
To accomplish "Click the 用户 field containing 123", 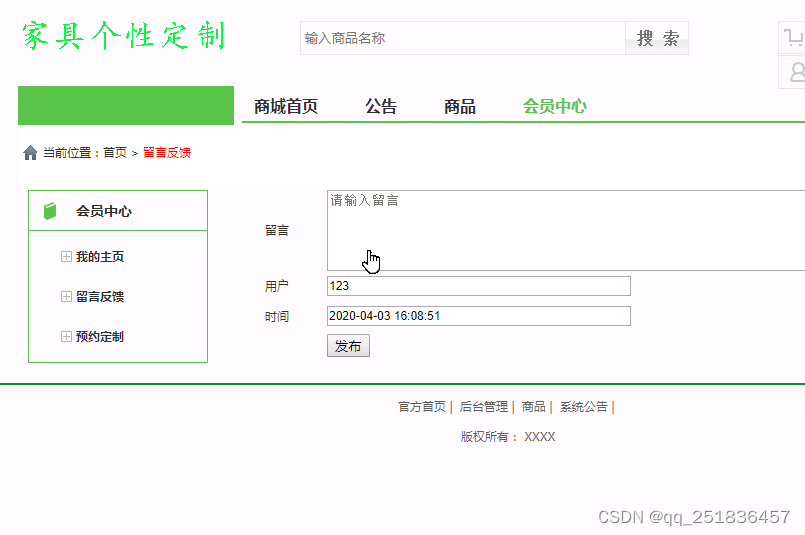I will [x=479, y=286].
